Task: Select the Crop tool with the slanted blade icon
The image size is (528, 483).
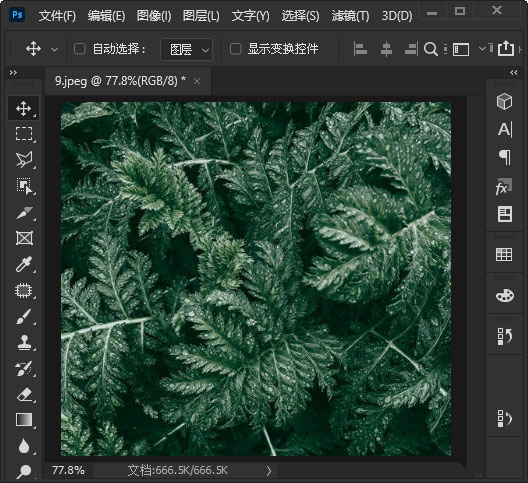Action: tap(24, 213)
